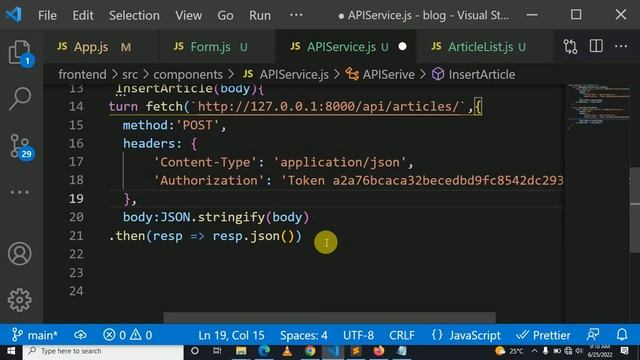This screenshot has width=640, height=360.
Task: Change end of line sequence CRLF
Action: pyautogui.click(x=402, y=335)
